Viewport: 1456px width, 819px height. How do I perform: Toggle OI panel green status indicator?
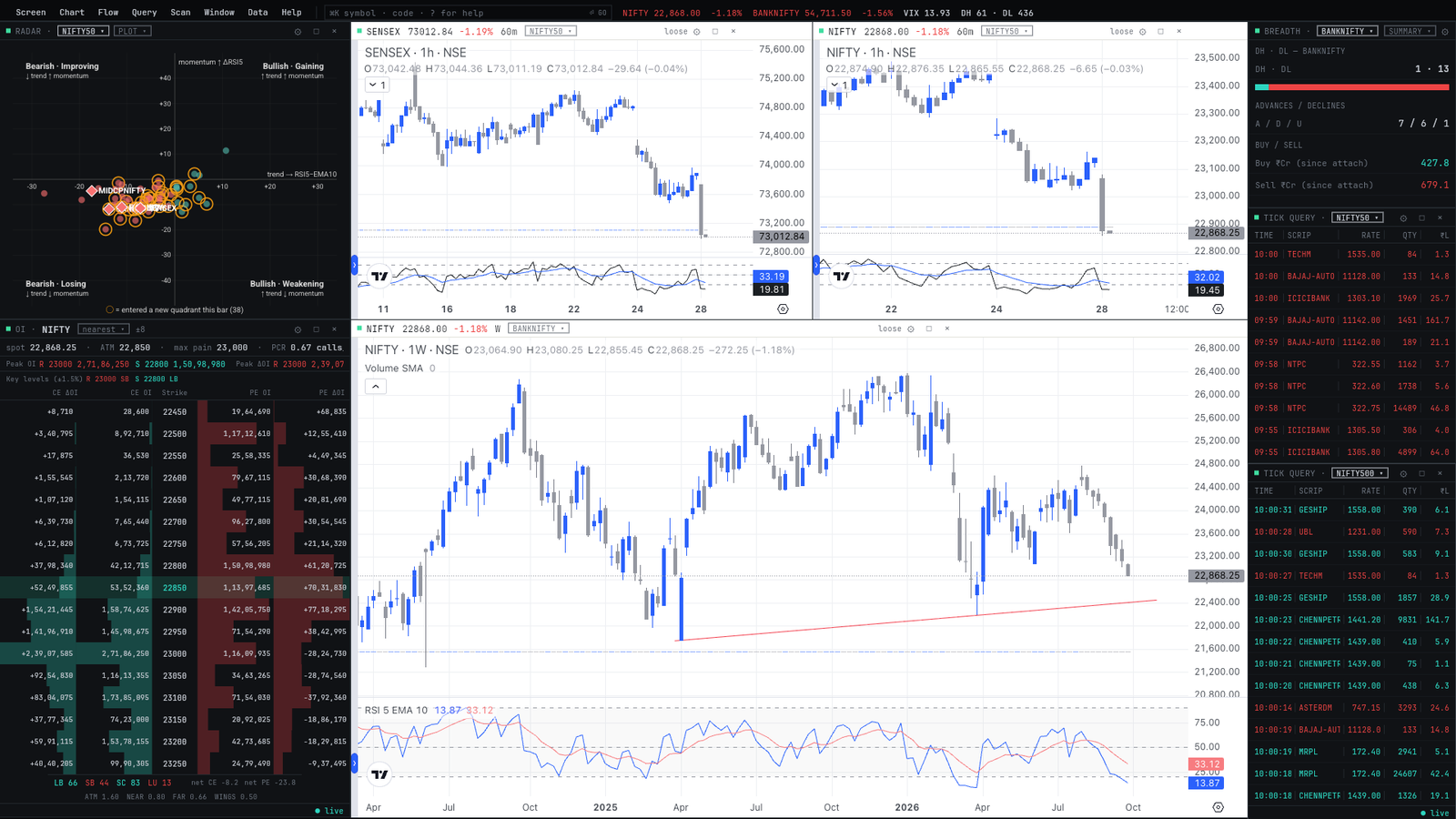(x=8, y=329)
